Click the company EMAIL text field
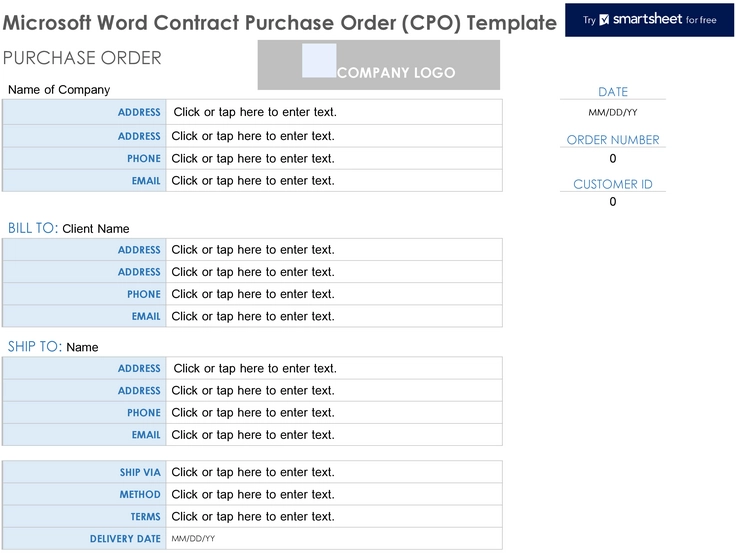Screen dimensions: 736x553 tap(334, 181)
